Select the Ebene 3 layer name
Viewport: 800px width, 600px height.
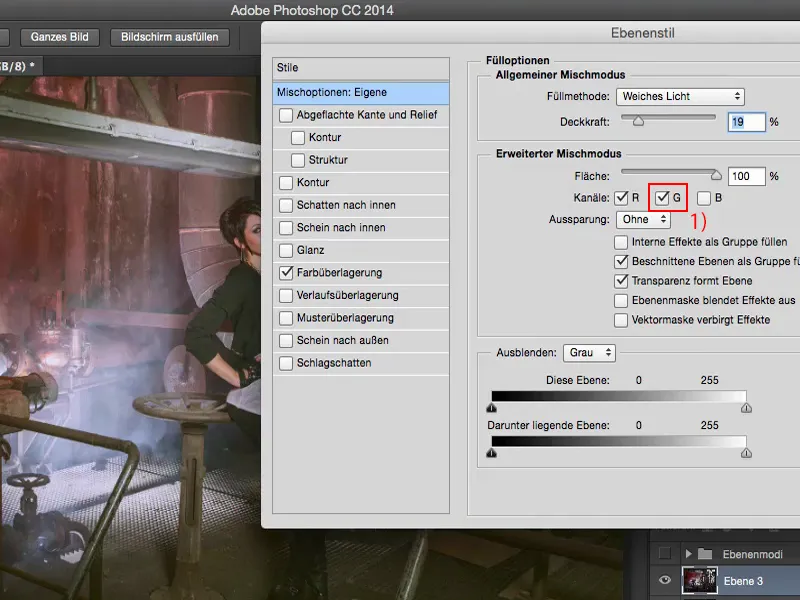(x=743, y=581)
